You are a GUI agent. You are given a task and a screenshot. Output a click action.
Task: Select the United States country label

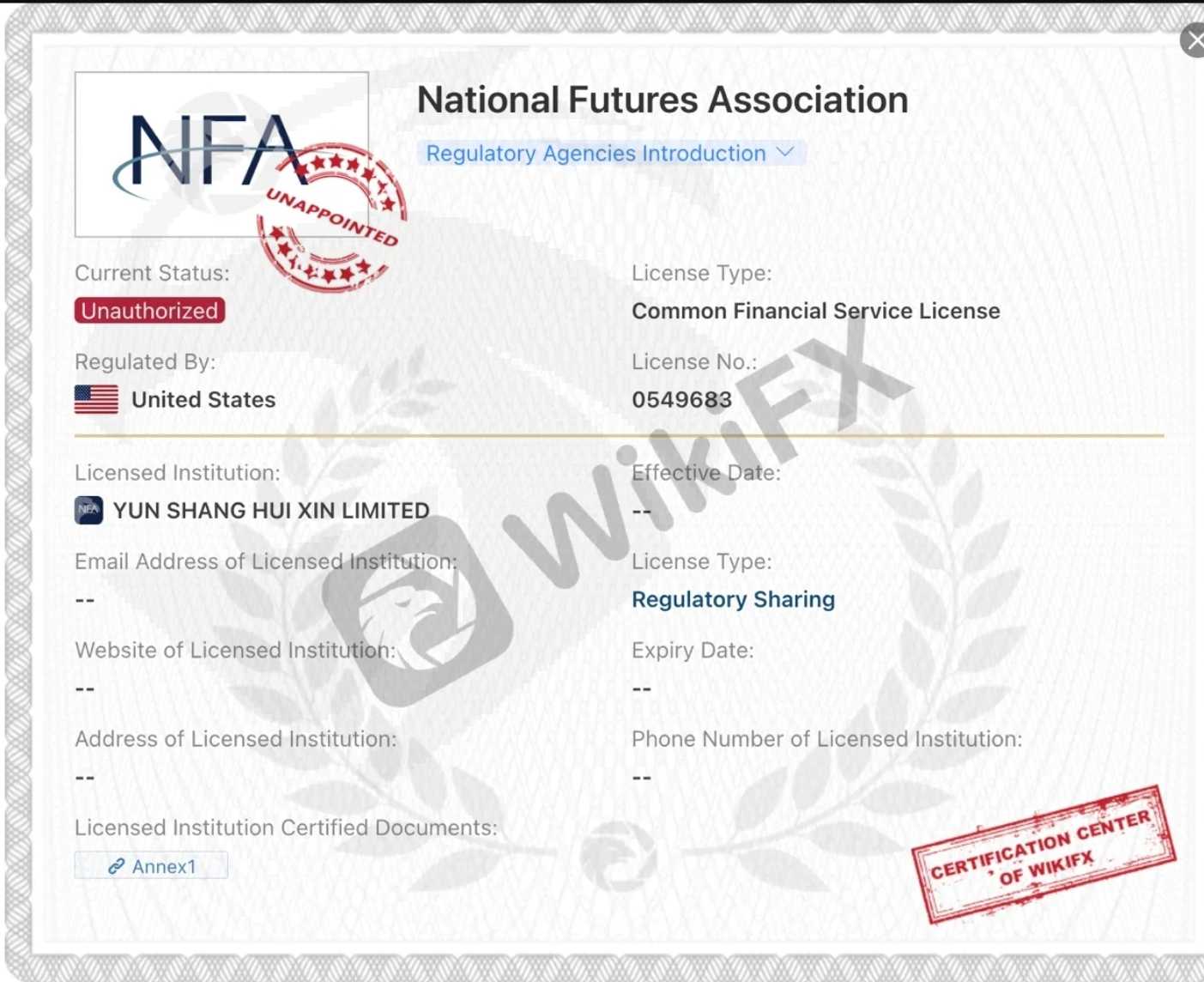pos(203,399)
